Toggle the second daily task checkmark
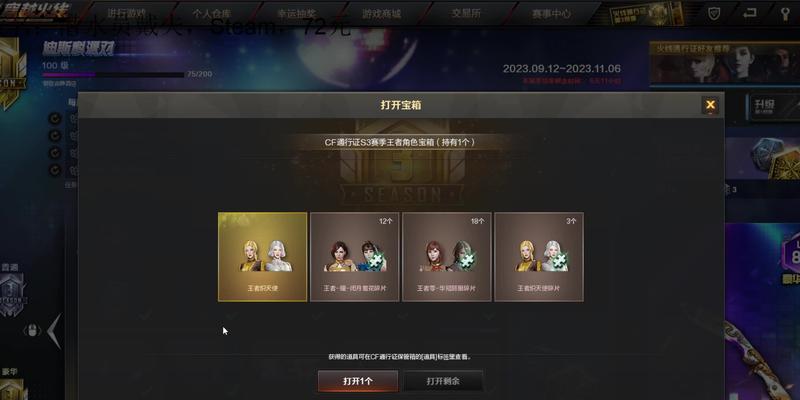The image size is (800, 400). (x=55, y=136)
